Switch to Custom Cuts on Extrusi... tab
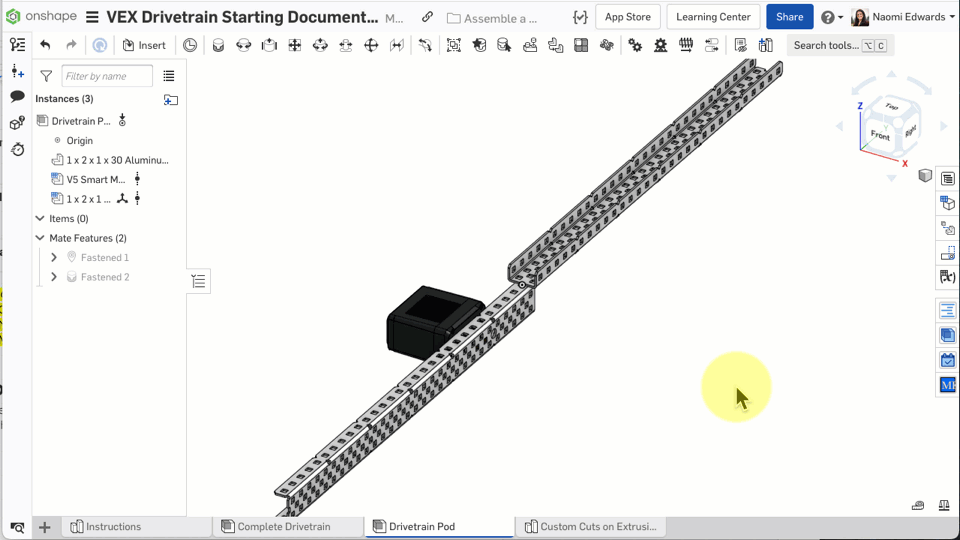The height and width of the screenshot is (540, 960). (591, 527)
